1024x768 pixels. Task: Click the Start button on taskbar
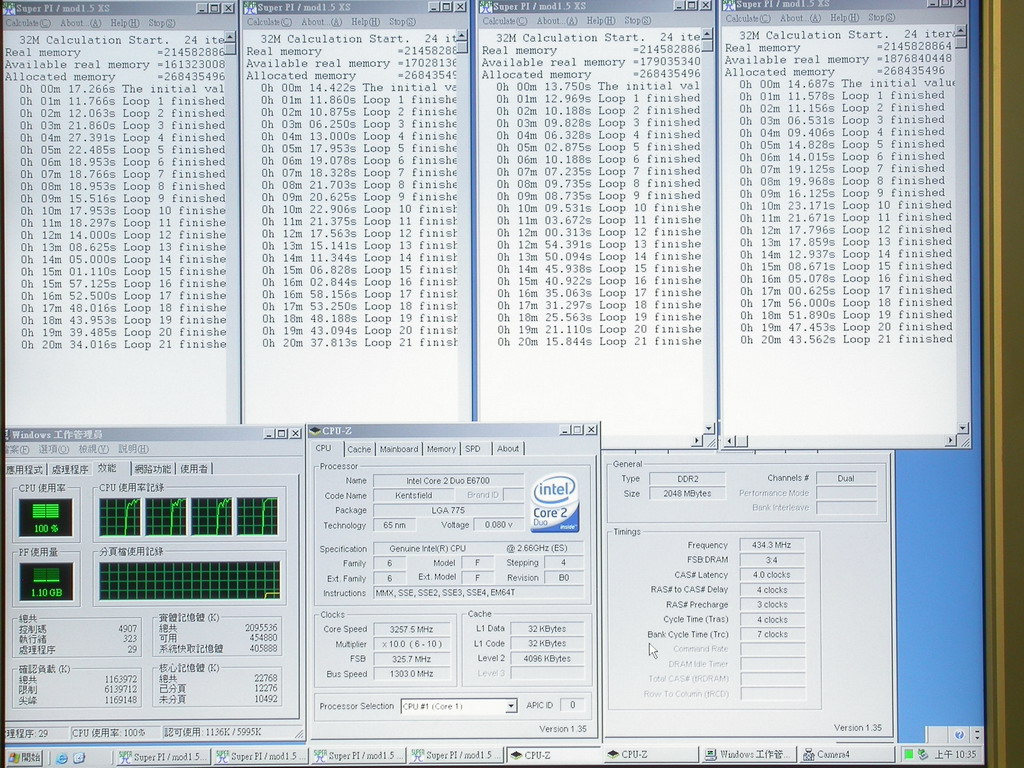[x=22, y=757]
